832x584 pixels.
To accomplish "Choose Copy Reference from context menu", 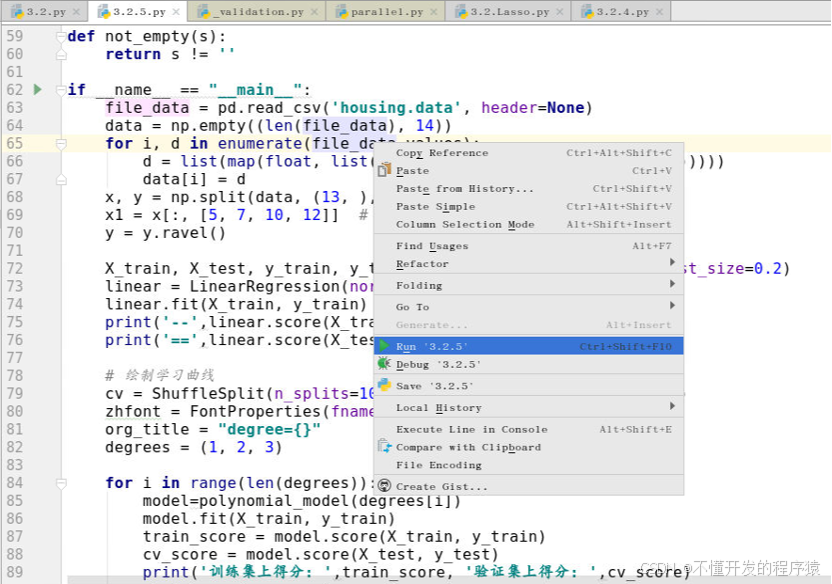I will [x=528, y=153].
